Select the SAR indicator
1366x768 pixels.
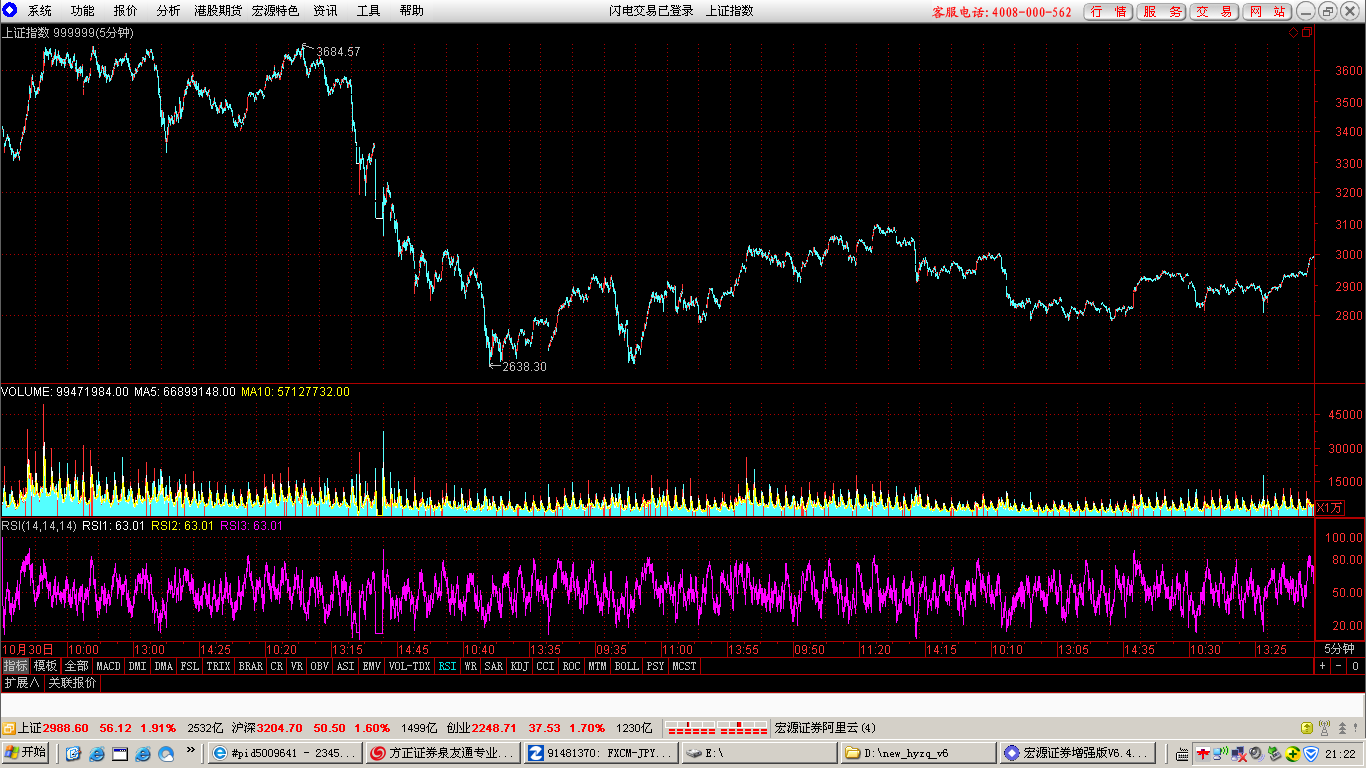[x=494, y=666]
